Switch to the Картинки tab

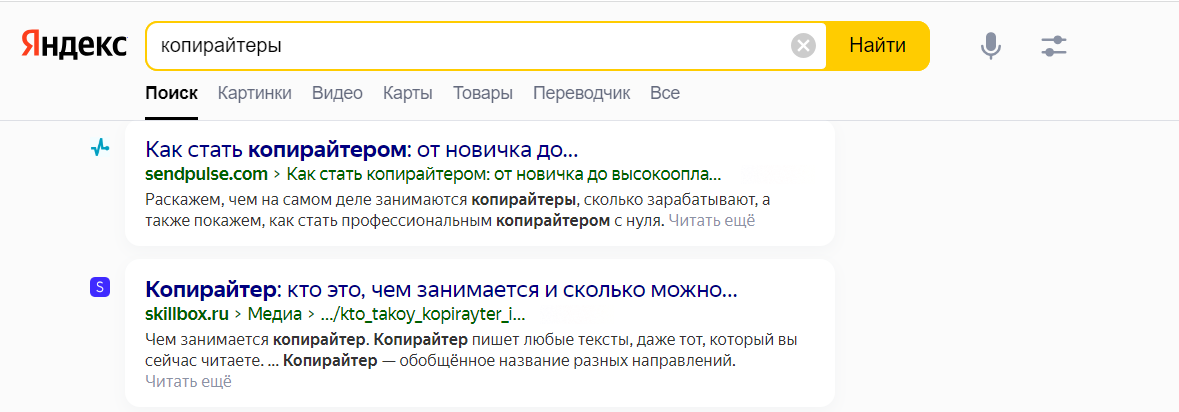(255, 93)
